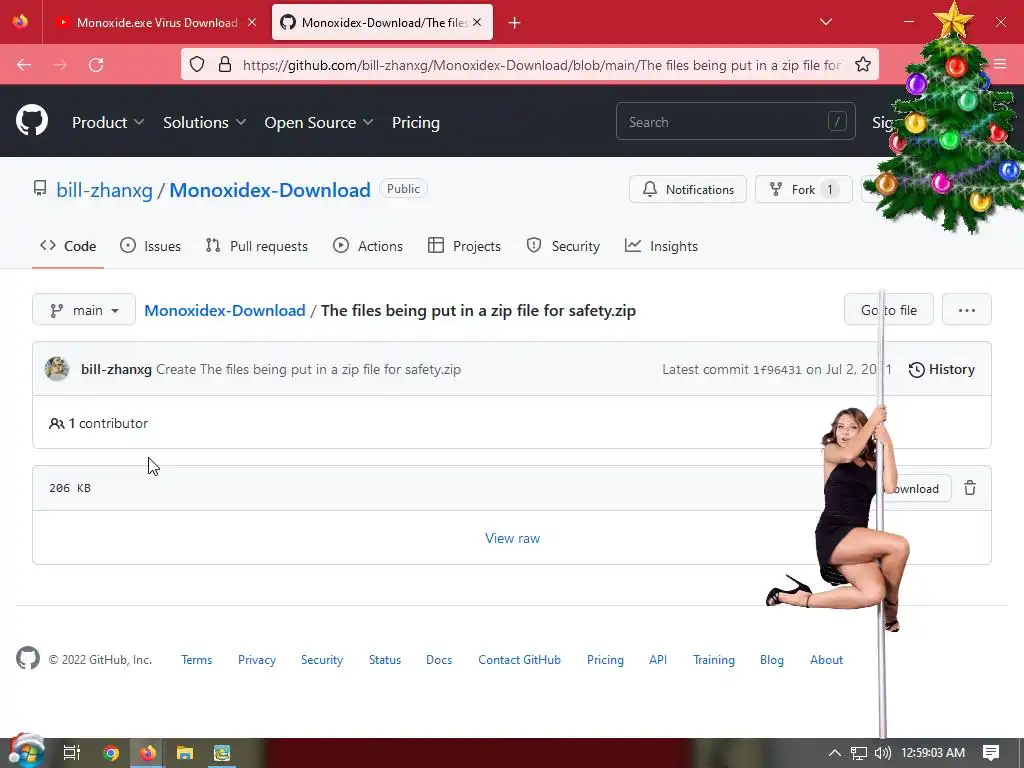Open the commit message Create The files link
Viewport: 1024px width, 768px height.
(308, 369)
